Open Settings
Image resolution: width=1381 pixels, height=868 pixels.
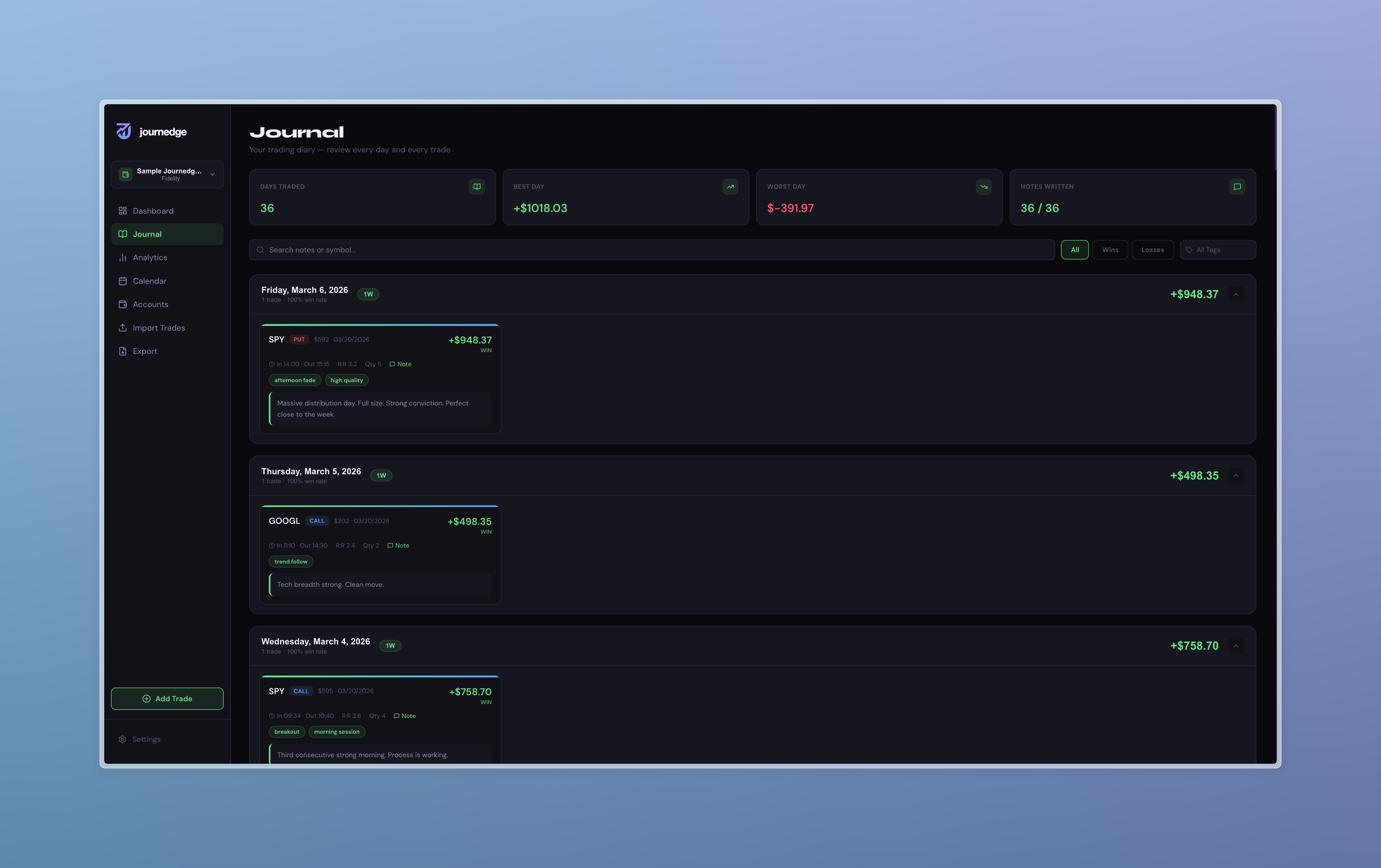click(x=167, y=740)
